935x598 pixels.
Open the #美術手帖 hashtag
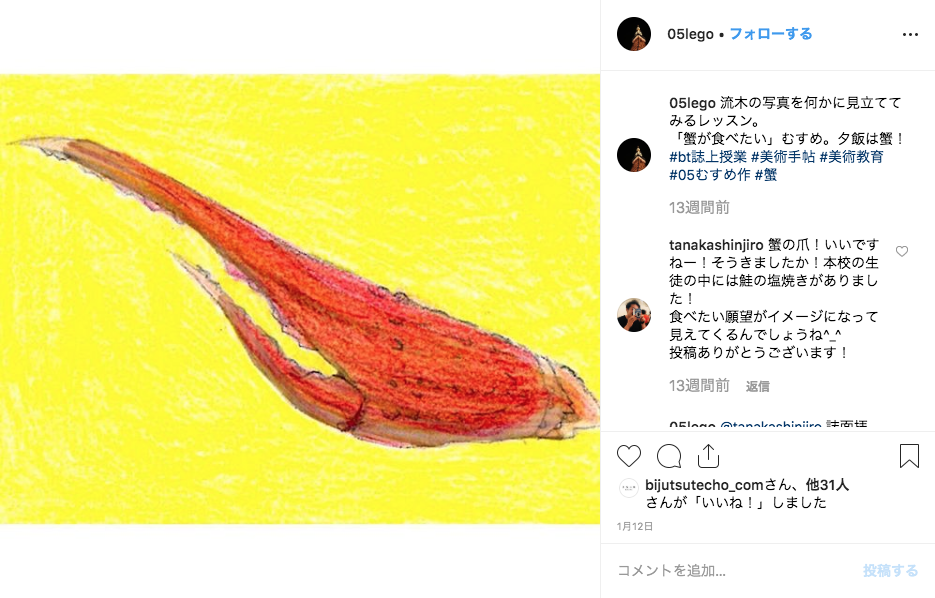coord(783,157)
